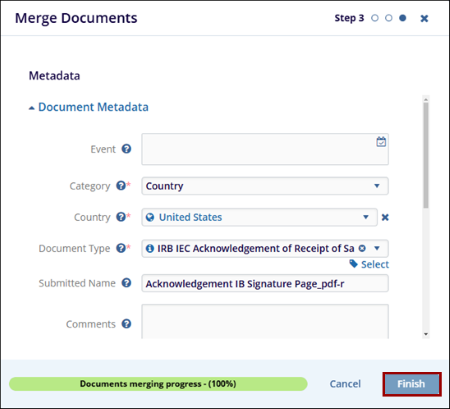Click the info icon in Document Type field
The width and height of the screenshot is (450, 409).
150,248
